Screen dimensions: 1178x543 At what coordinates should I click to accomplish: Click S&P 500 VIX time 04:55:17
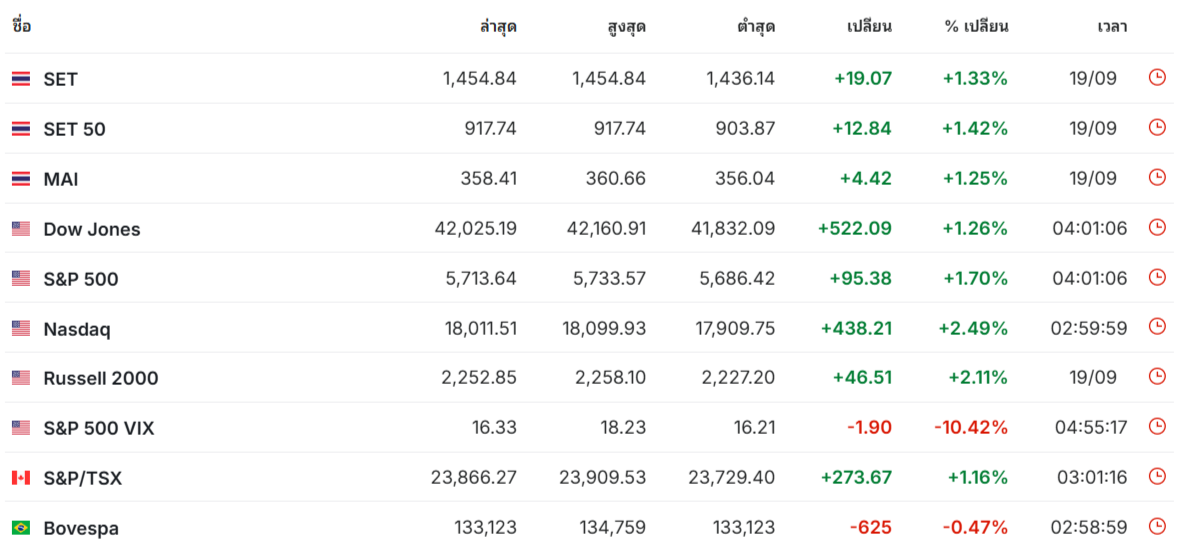[x=1091, y=427]
